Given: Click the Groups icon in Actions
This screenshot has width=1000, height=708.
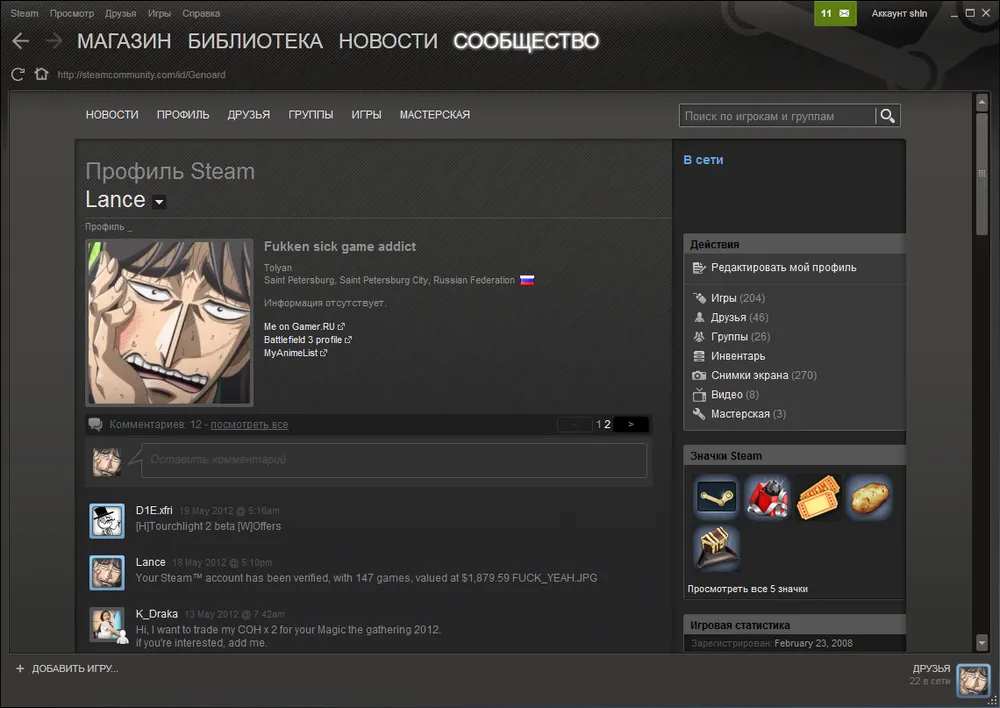Looking at the screenshot, I should pos(699,337).
